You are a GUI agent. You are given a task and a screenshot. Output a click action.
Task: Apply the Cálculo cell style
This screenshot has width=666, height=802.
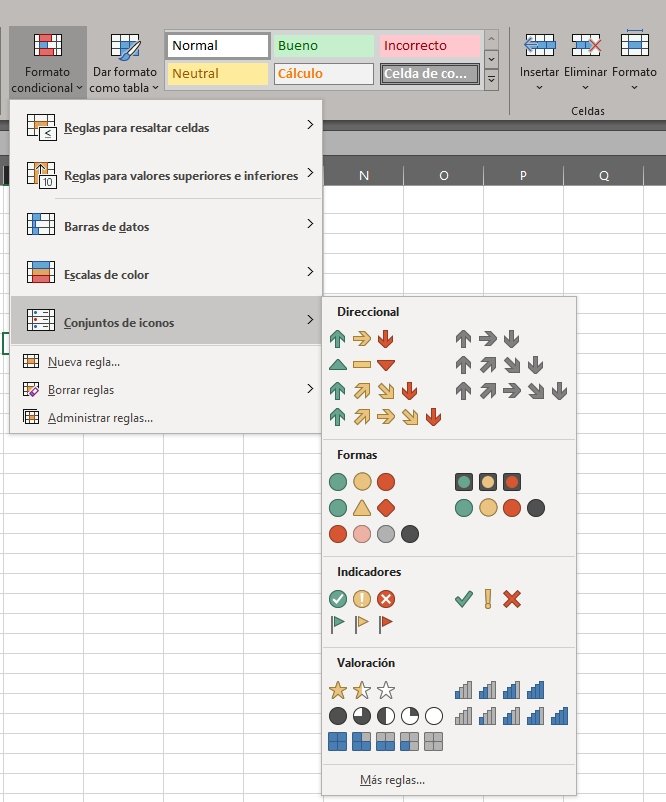(x=323, y=74)
